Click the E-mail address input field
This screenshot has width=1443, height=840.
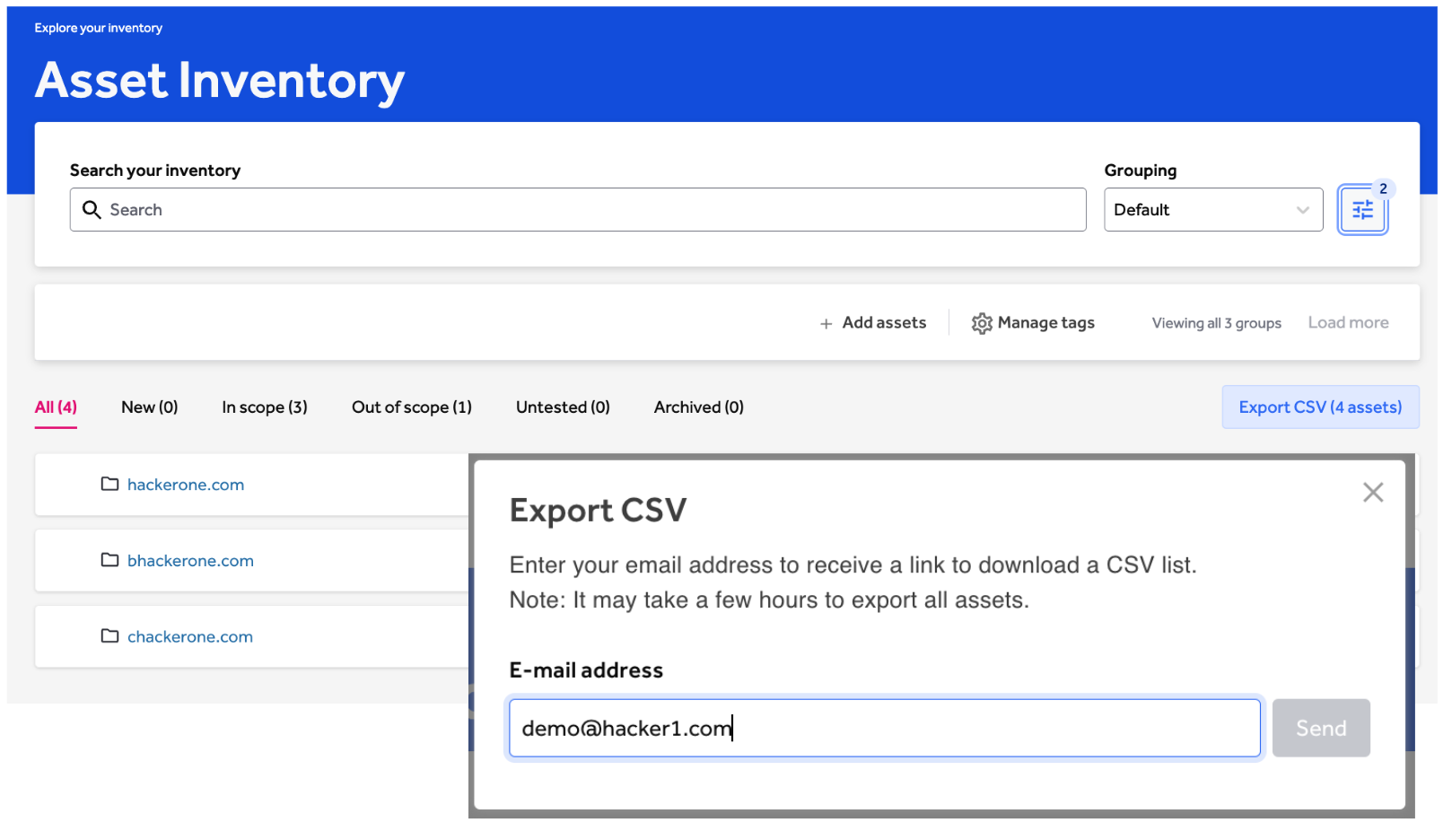(x=885, y=728)
